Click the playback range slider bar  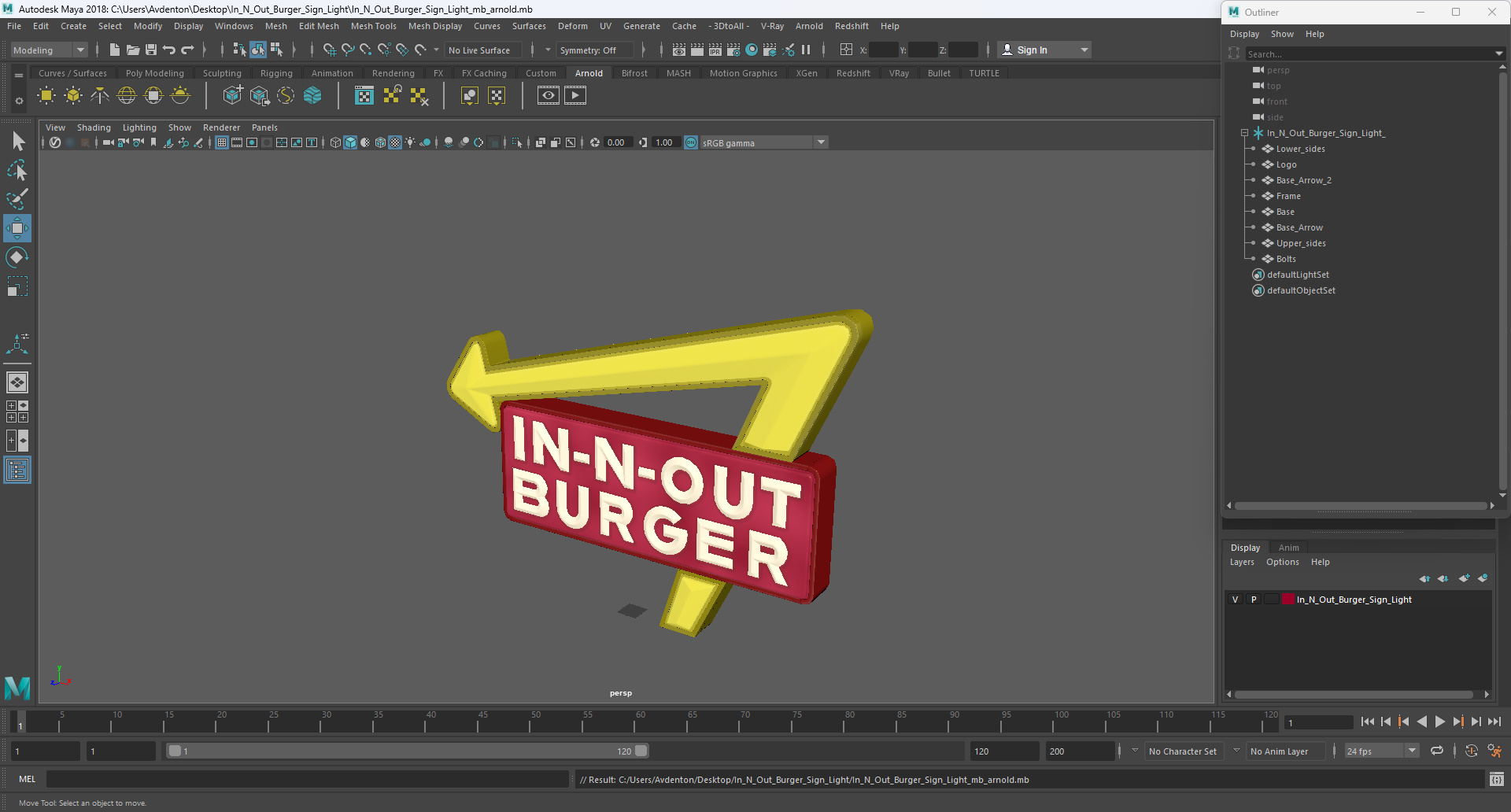pos(408,751)
